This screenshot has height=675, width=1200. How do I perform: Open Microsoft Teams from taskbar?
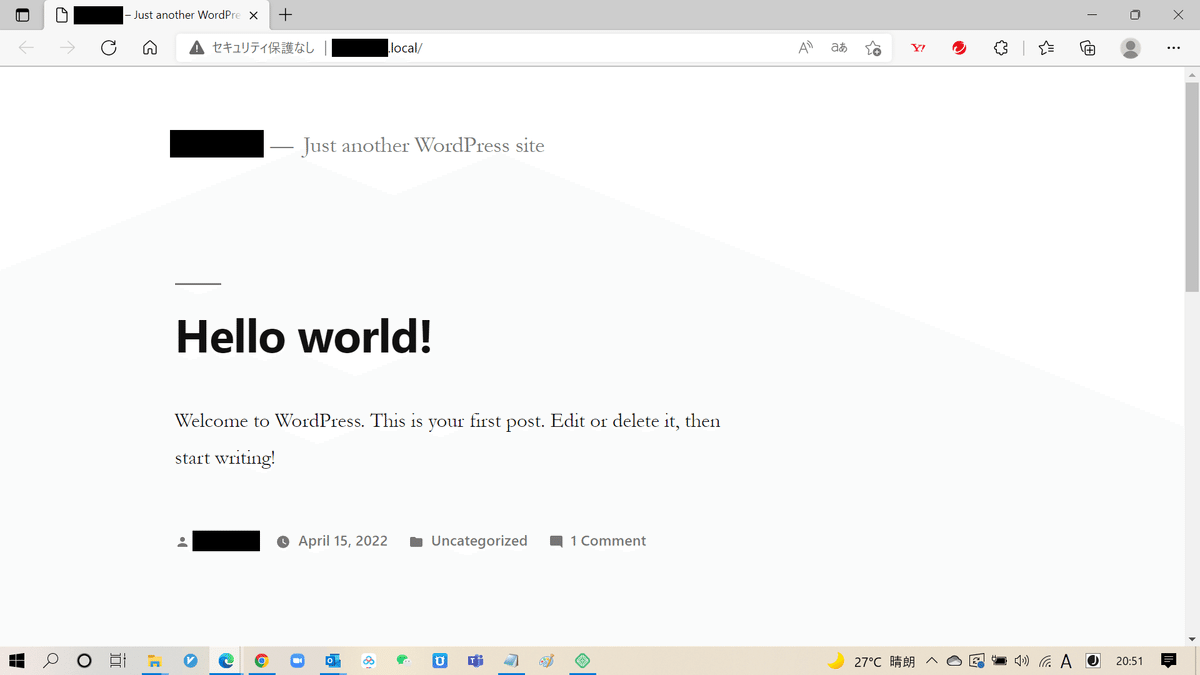475,661
